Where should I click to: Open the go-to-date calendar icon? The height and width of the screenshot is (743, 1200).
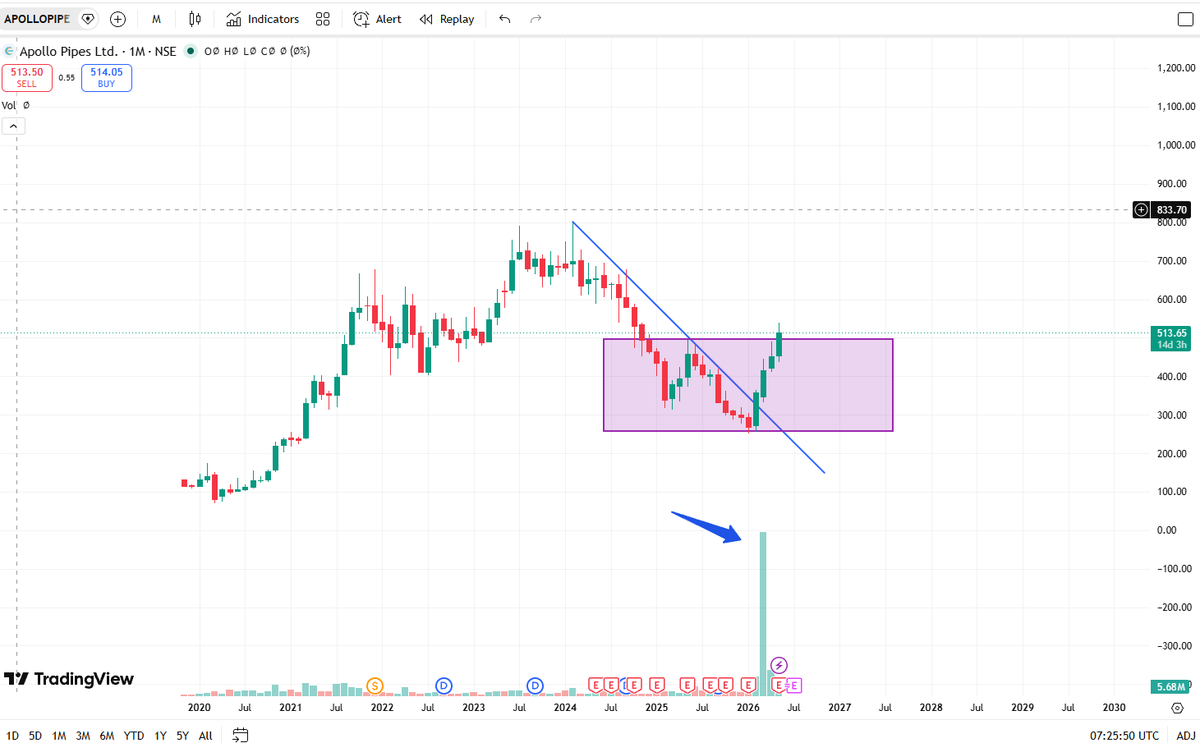240,735
